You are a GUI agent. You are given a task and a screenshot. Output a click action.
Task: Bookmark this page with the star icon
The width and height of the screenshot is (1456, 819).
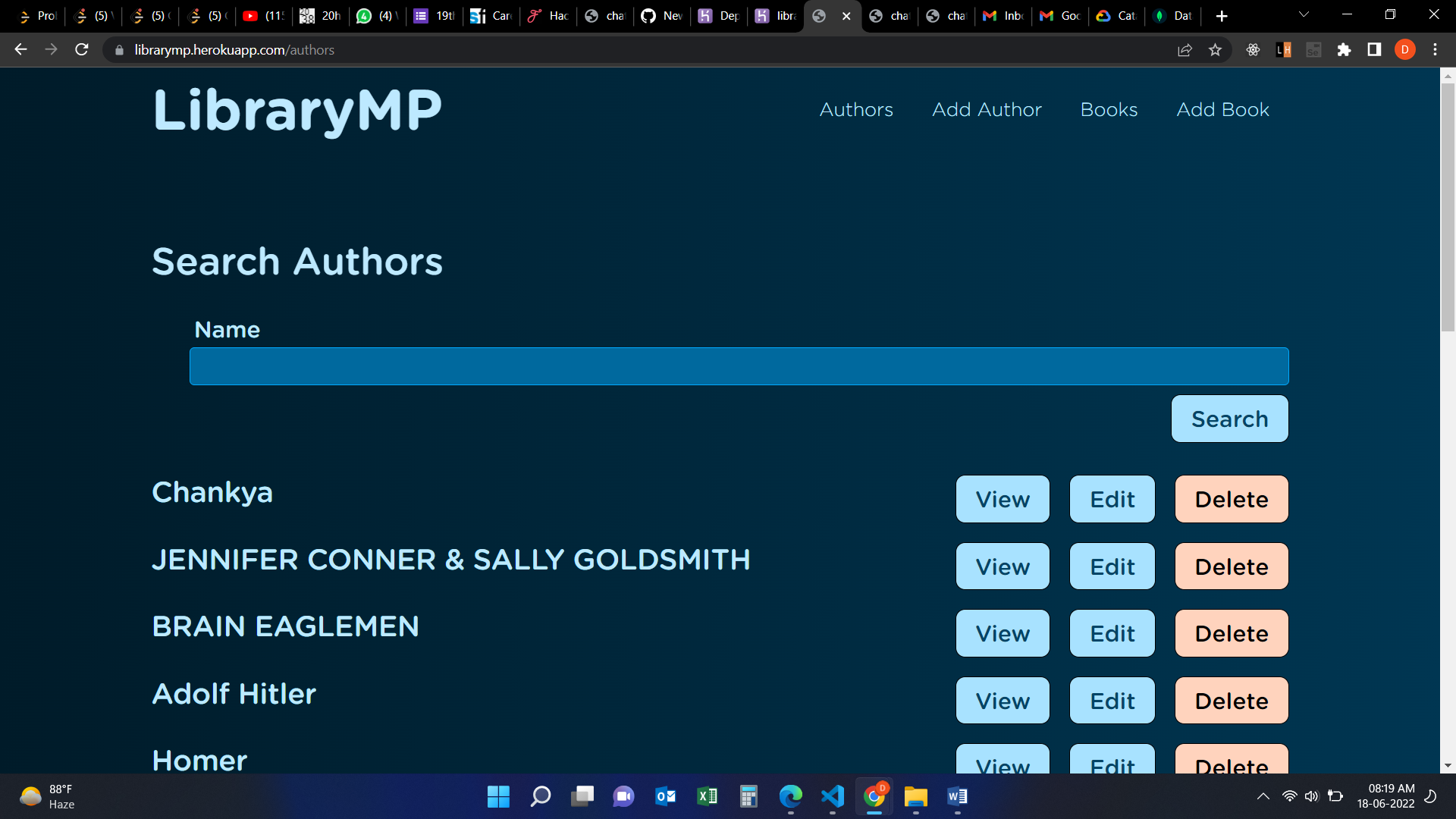pos(1215,50)
